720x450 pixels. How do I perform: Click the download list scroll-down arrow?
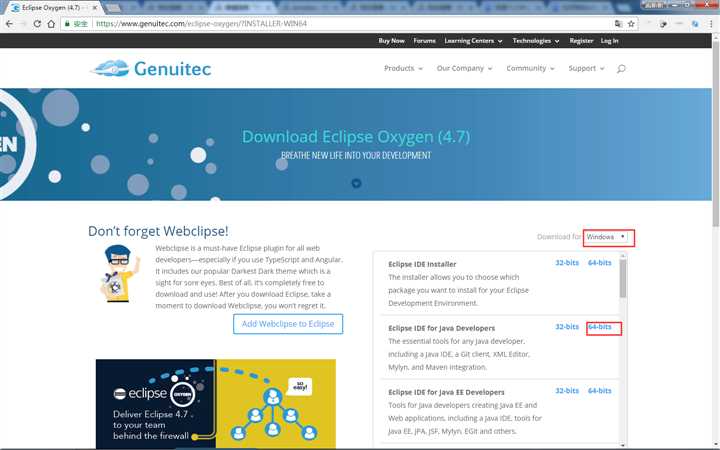pos(623,444)
